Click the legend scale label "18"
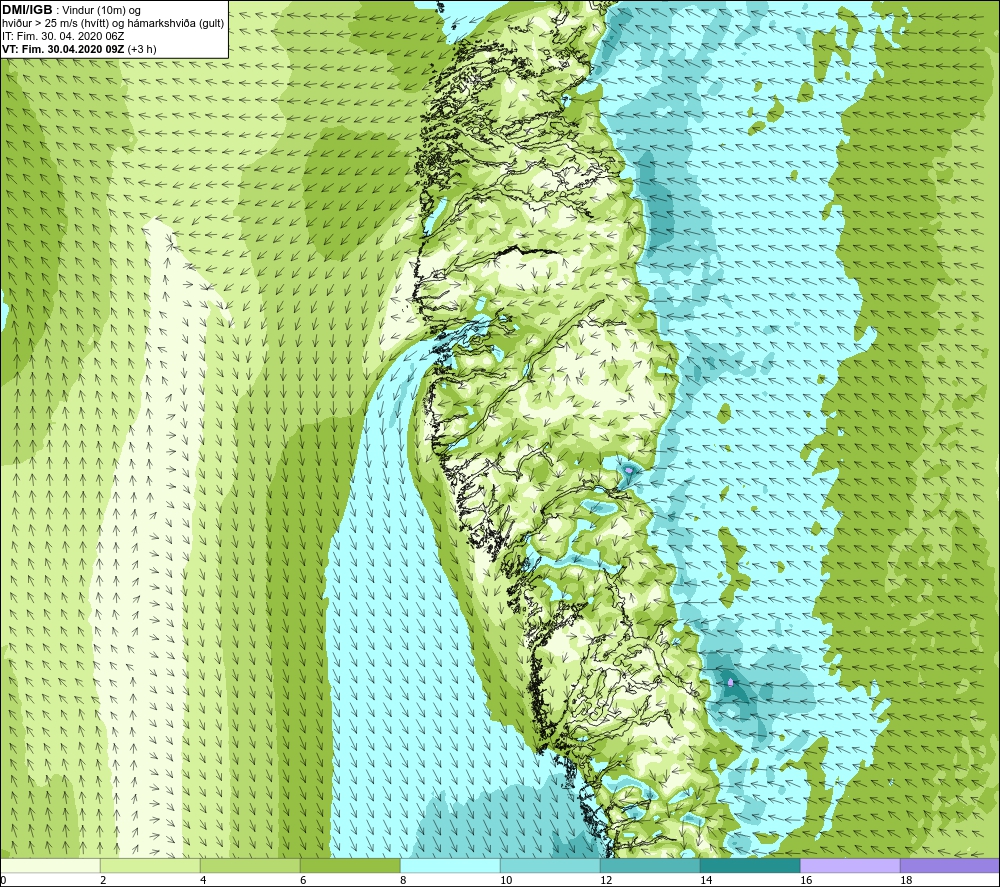Screen dimensions: 1000x887 point(906,881)
